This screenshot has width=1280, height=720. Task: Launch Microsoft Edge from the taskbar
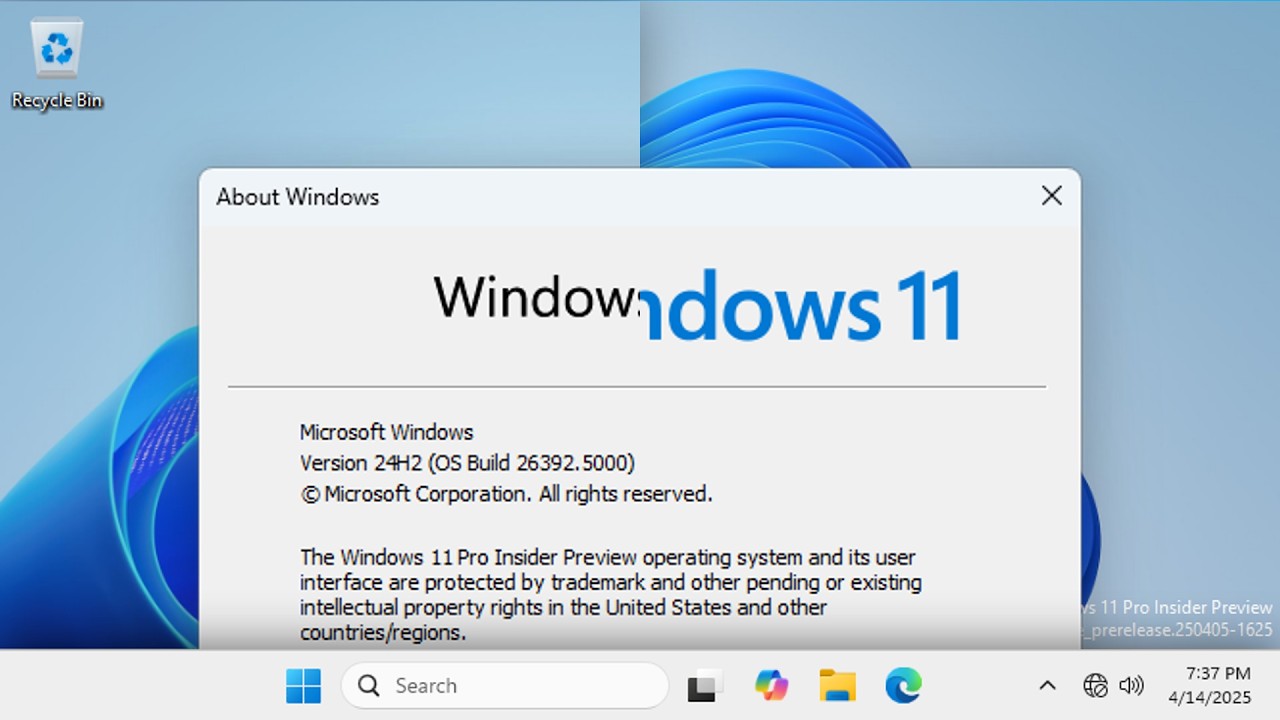pos(903,686)
